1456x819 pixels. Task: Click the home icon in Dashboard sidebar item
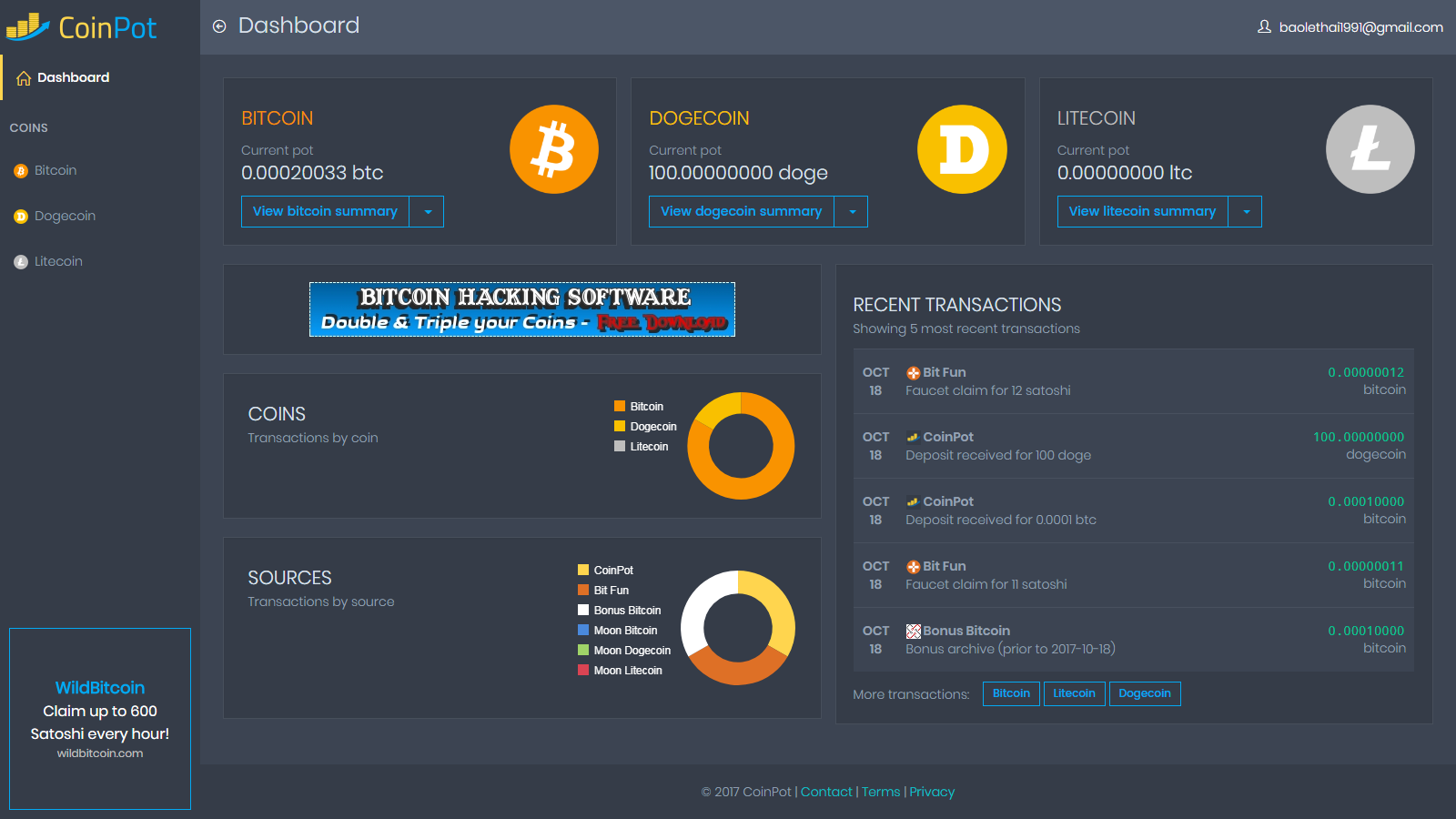coord(24,78)
